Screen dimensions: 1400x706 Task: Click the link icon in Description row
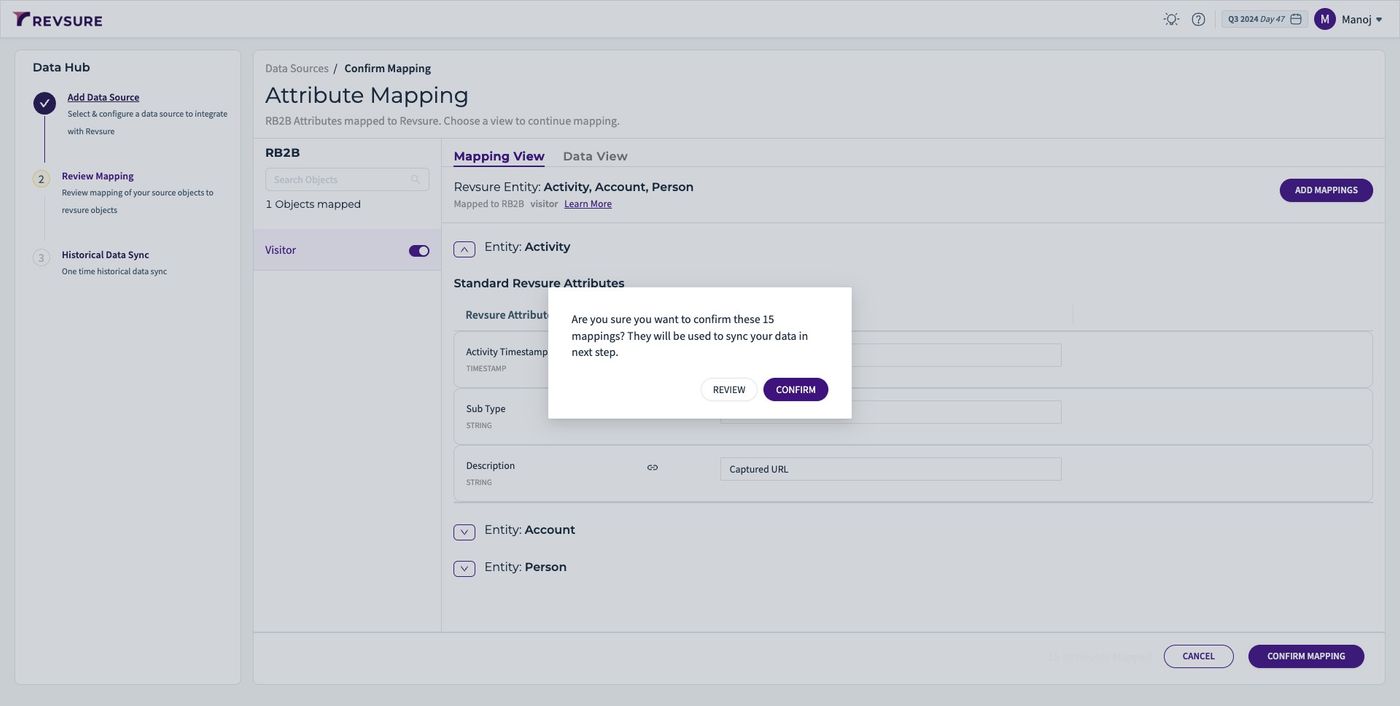(653, 467)
